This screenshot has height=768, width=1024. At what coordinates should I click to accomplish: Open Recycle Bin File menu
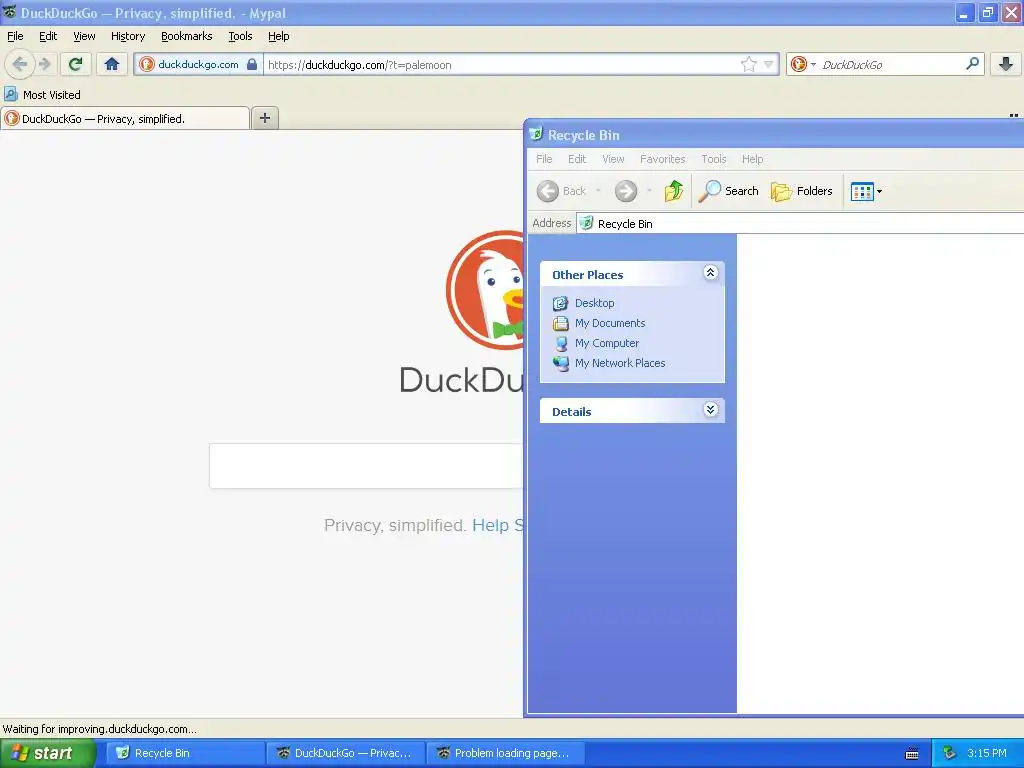click(544, 159)
